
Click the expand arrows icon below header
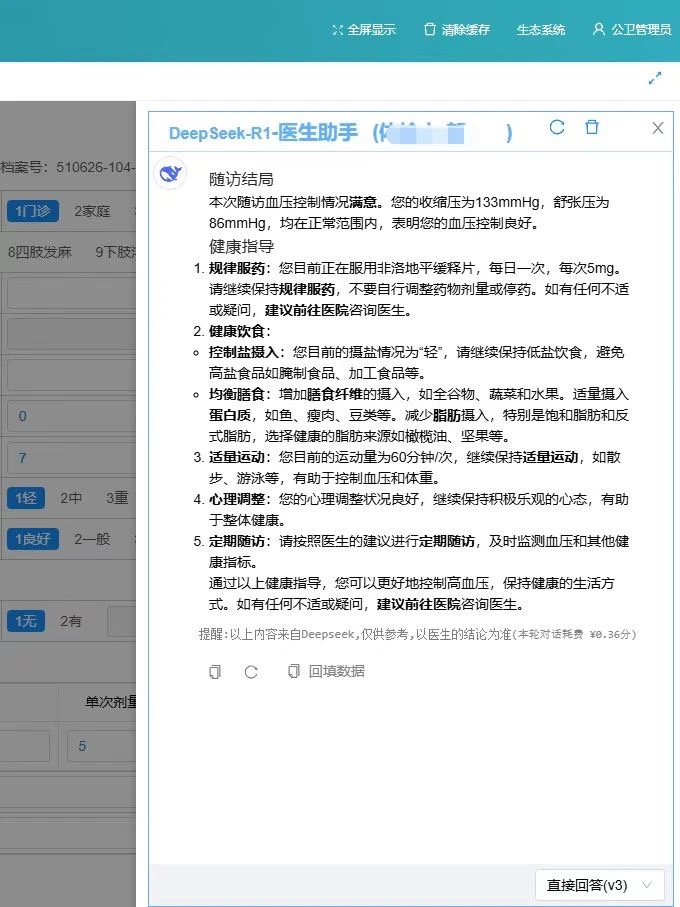[656, 78]
